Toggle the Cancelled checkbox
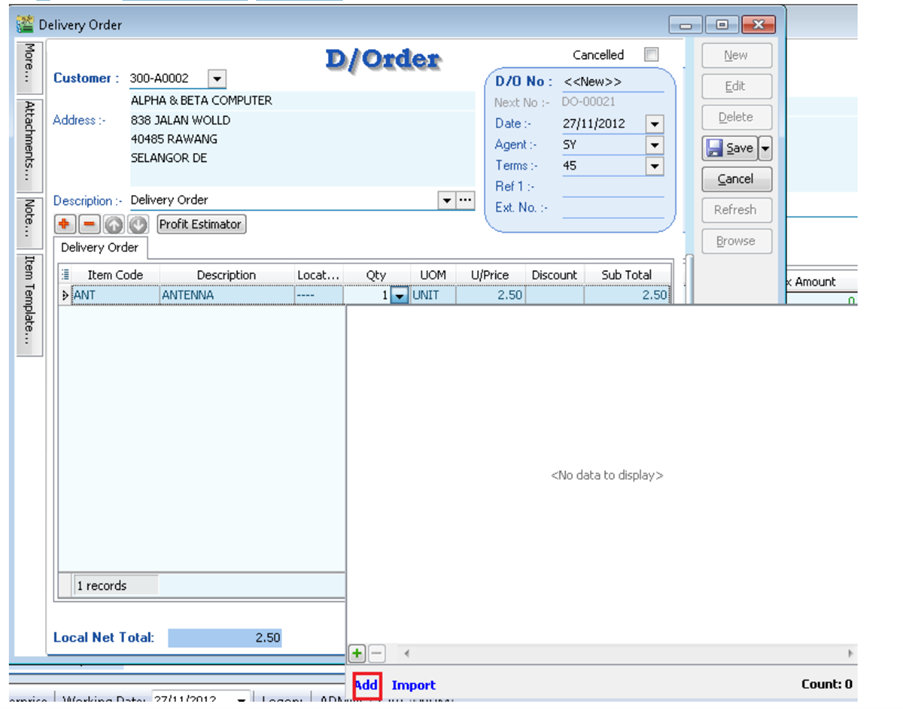 (651, 55)
